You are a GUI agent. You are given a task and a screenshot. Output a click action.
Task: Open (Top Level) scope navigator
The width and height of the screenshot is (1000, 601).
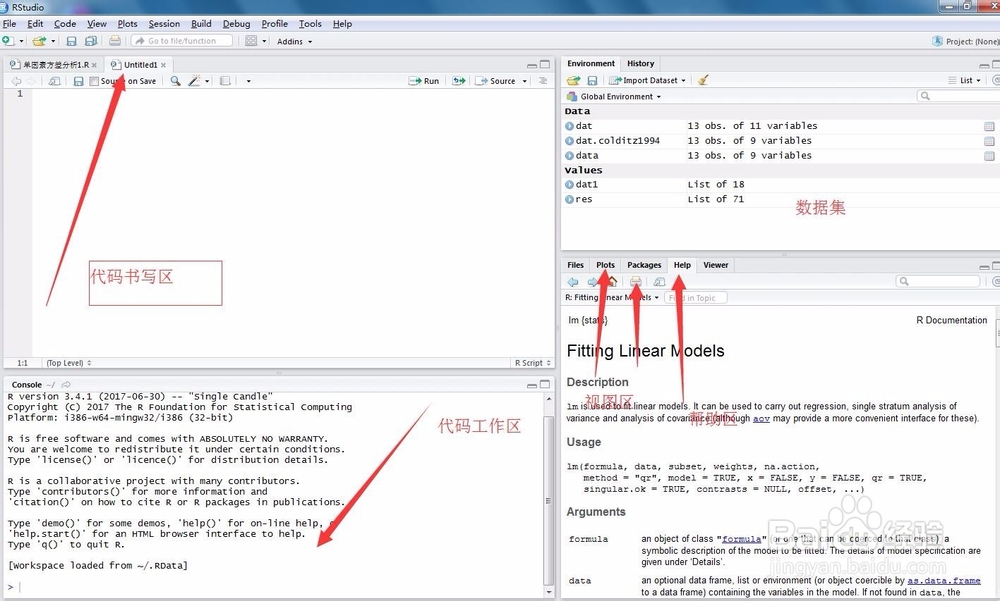69,363
